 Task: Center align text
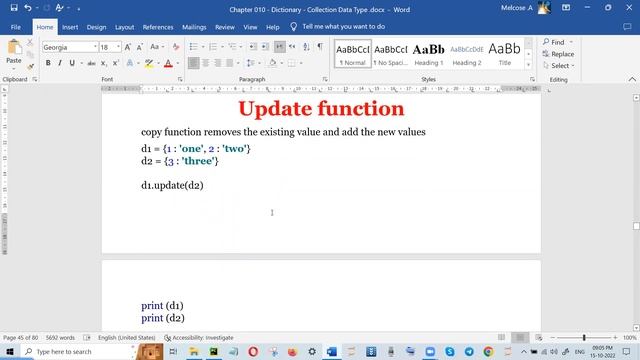[206, 63]
